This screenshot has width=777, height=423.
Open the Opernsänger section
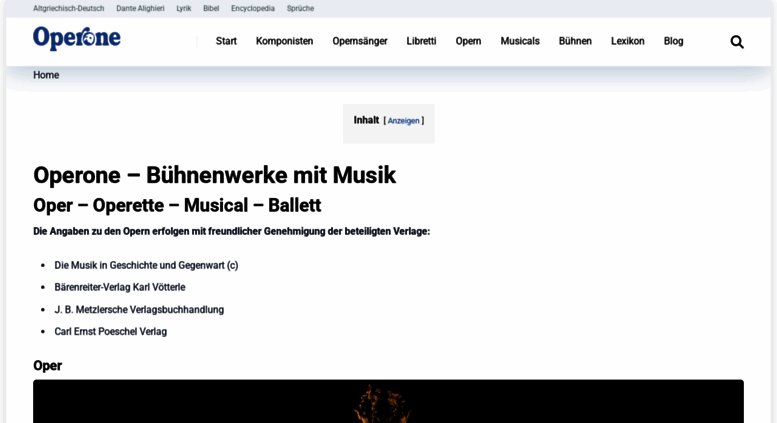coord(360,41)
